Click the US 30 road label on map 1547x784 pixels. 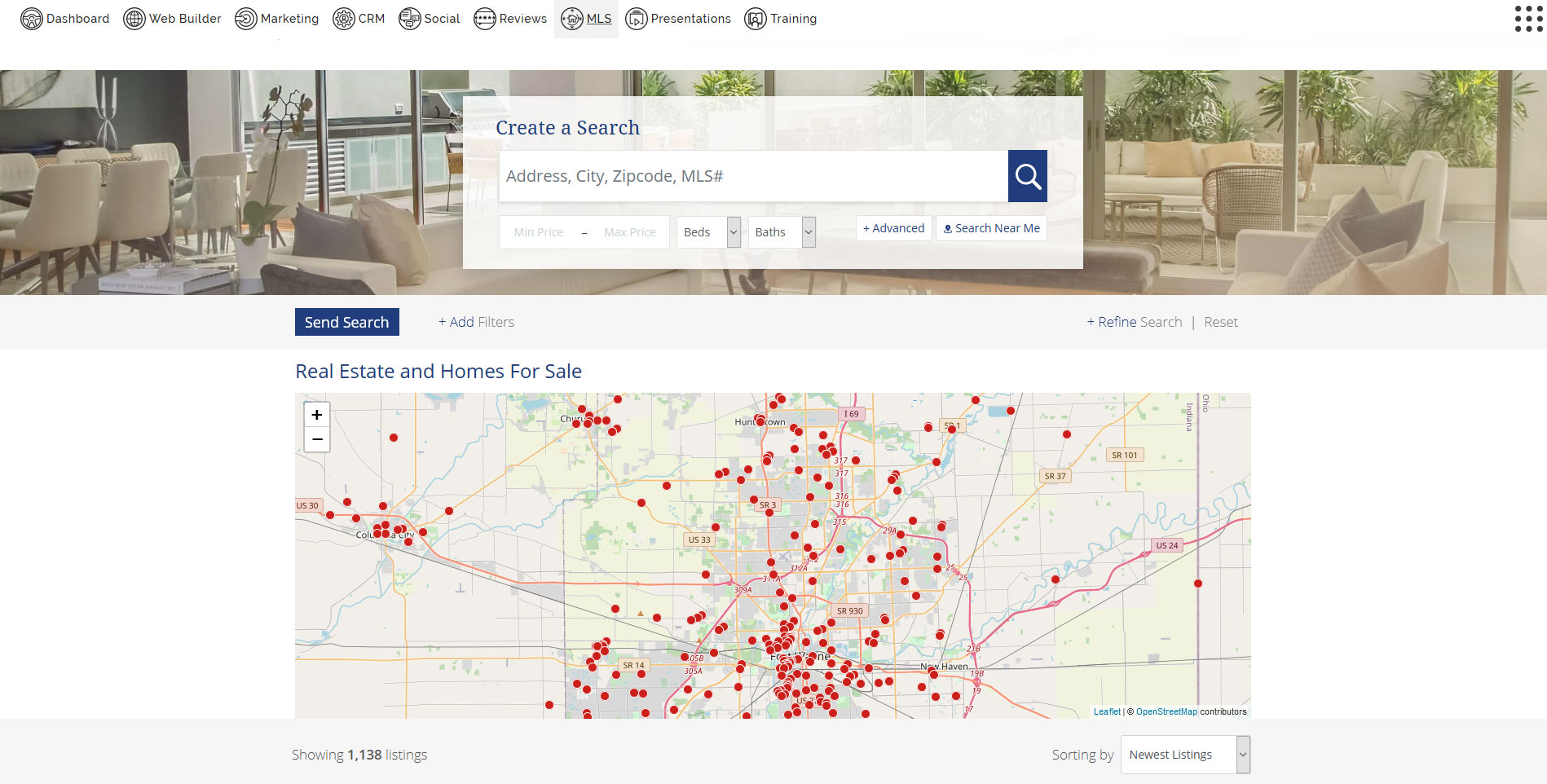(307, 506)
